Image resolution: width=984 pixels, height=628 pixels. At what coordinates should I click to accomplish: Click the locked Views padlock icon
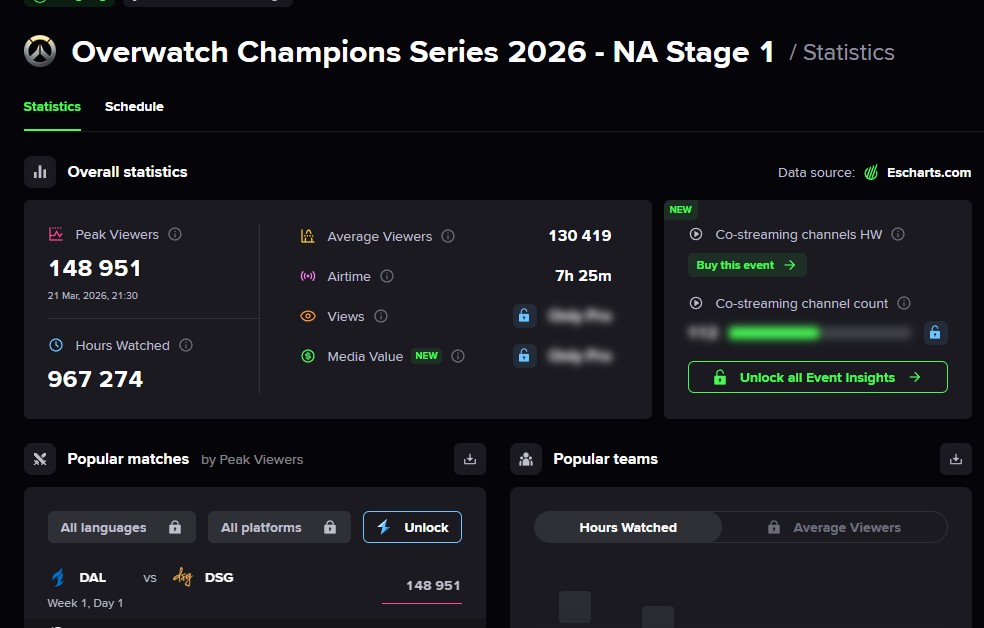pos(524,316)
